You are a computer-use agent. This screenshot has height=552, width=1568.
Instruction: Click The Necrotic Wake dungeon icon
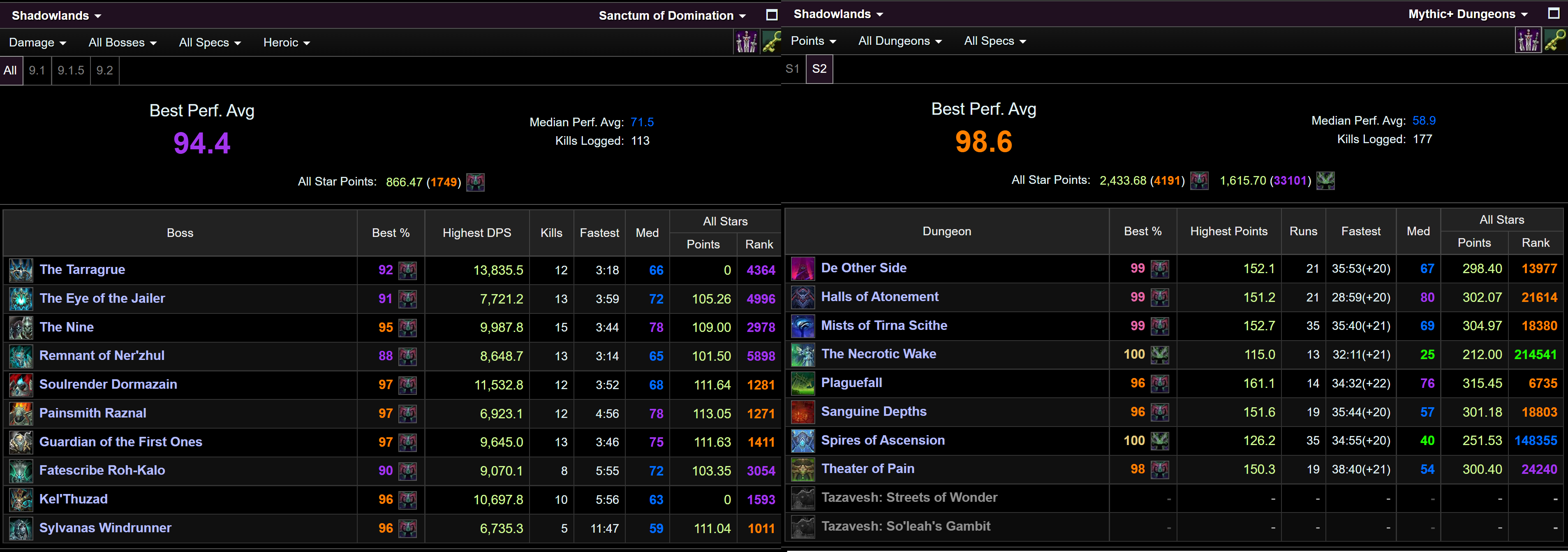click(803, 354)
